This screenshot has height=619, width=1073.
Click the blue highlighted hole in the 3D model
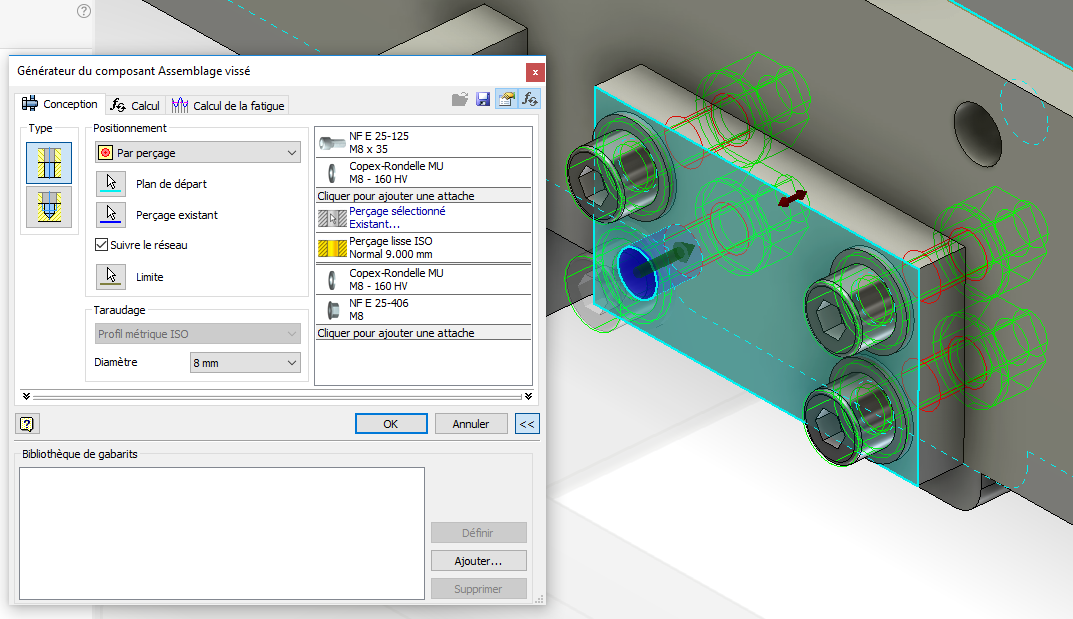pos(635,269)
